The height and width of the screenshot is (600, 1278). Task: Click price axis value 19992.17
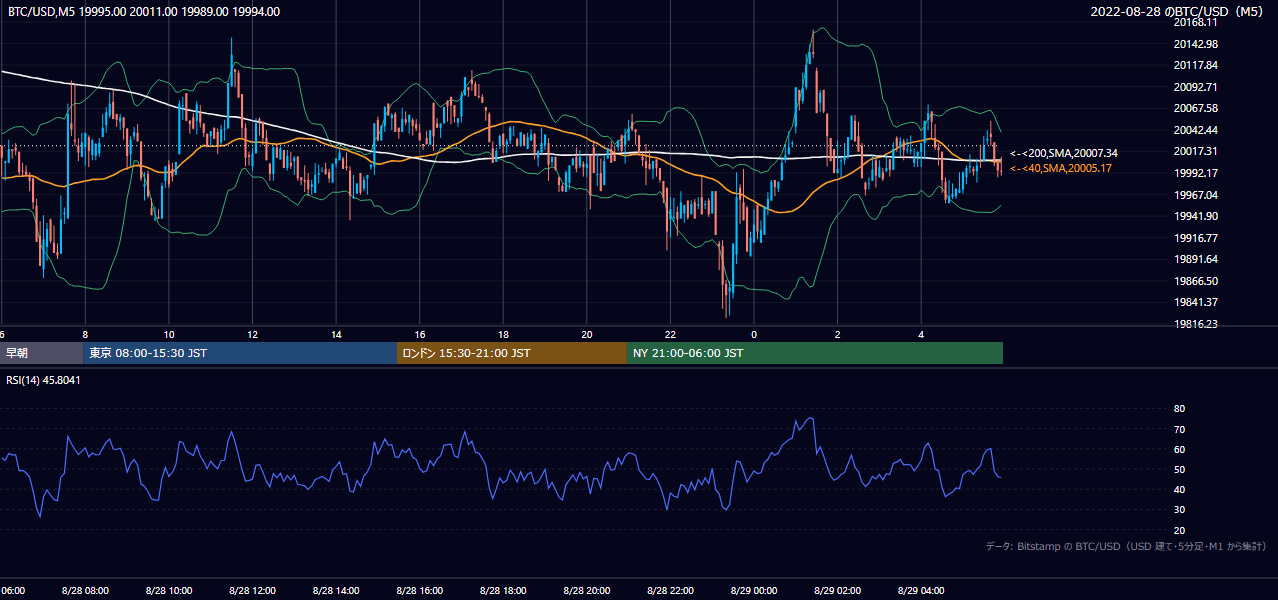point(1196,173)
